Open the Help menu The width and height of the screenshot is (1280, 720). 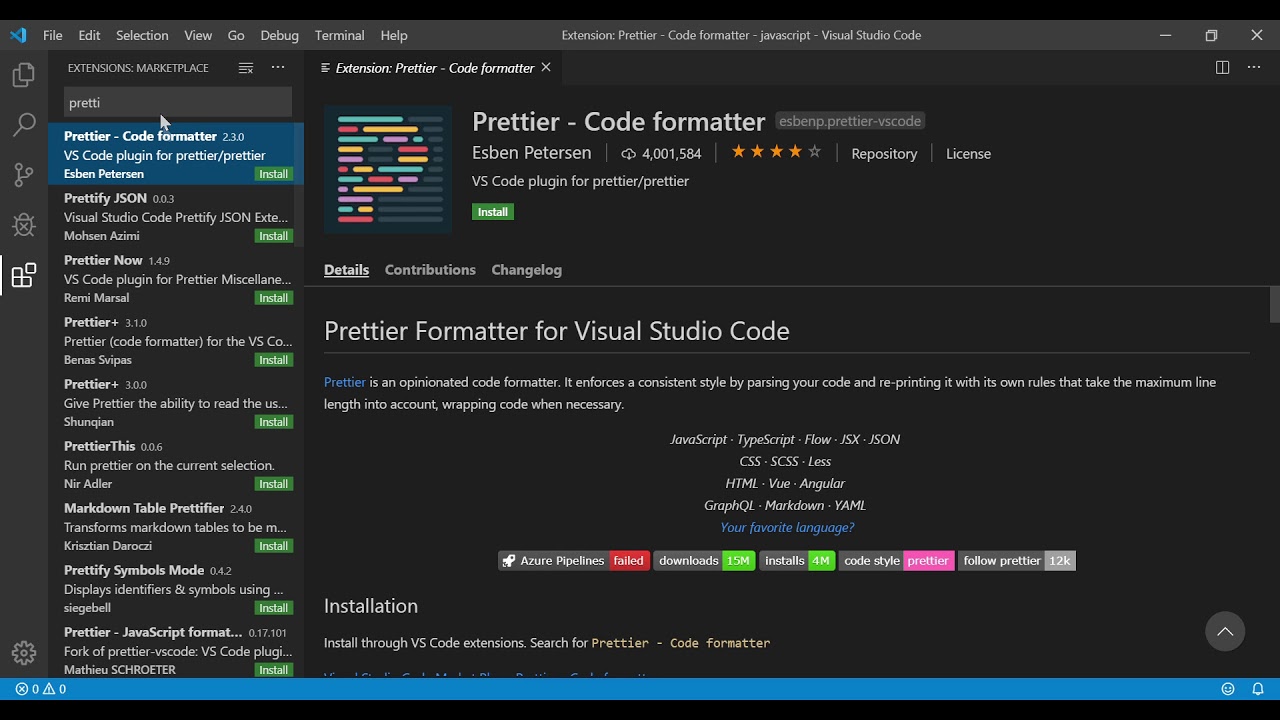[x=394, y=35]
